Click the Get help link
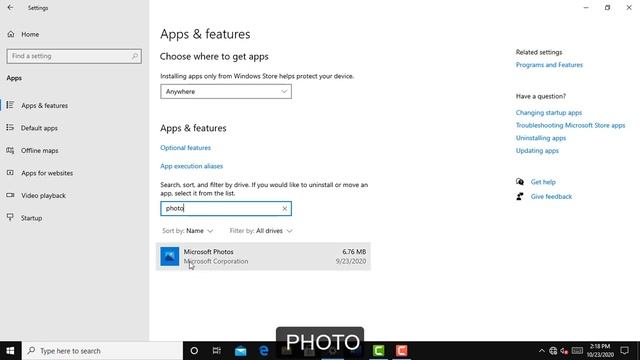 [543, 182]
